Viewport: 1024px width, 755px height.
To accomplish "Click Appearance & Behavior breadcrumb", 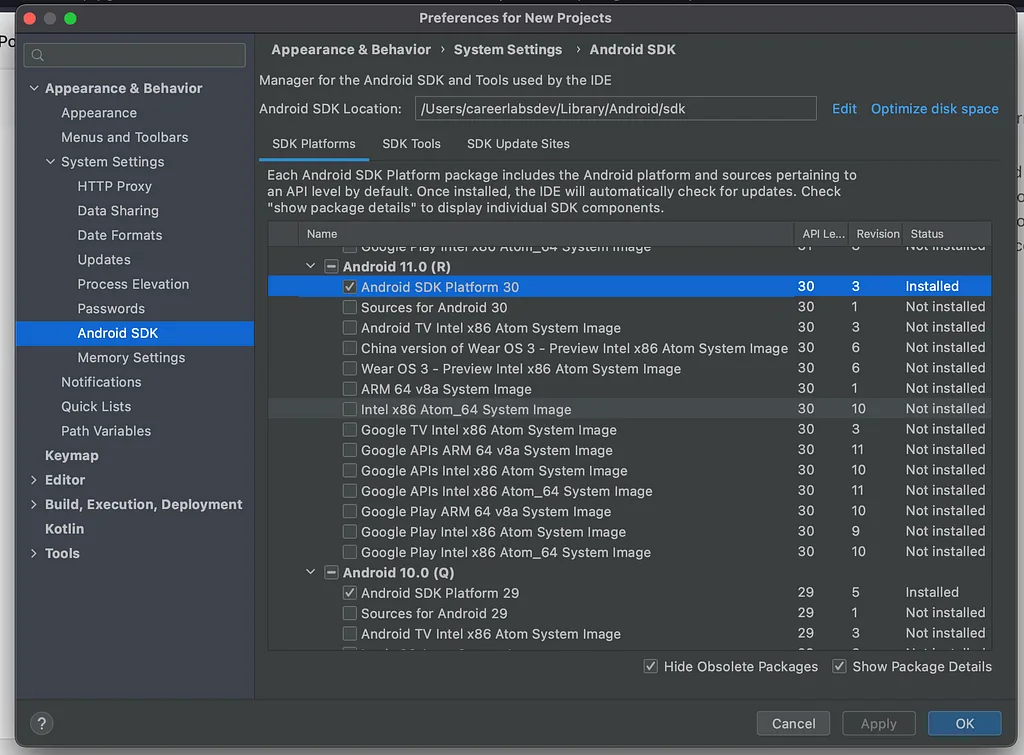I will 351,50.
